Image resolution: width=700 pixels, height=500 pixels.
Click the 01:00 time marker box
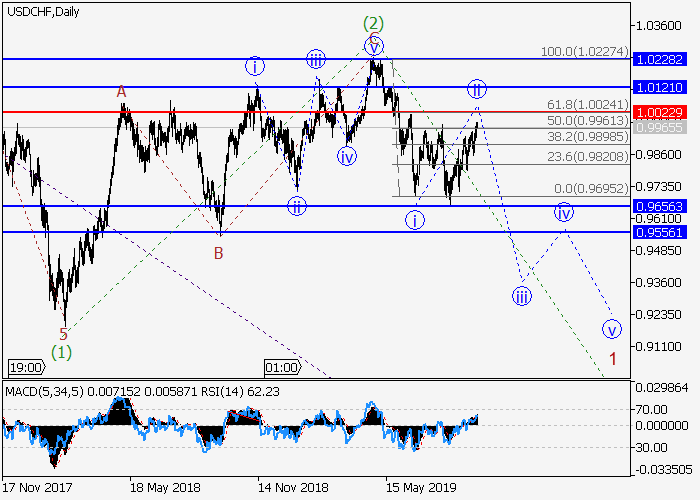(280, 367)
